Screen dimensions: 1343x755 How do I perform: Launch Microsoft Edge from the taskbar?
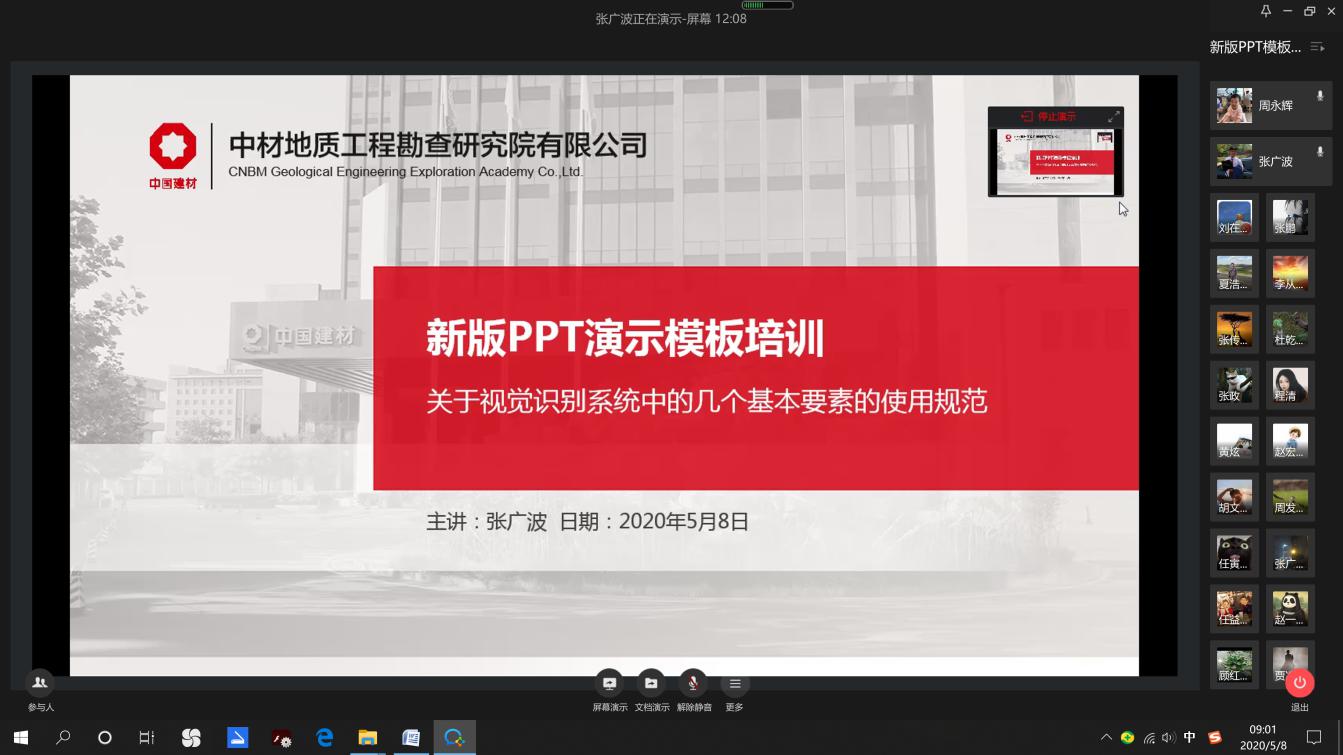325,738
